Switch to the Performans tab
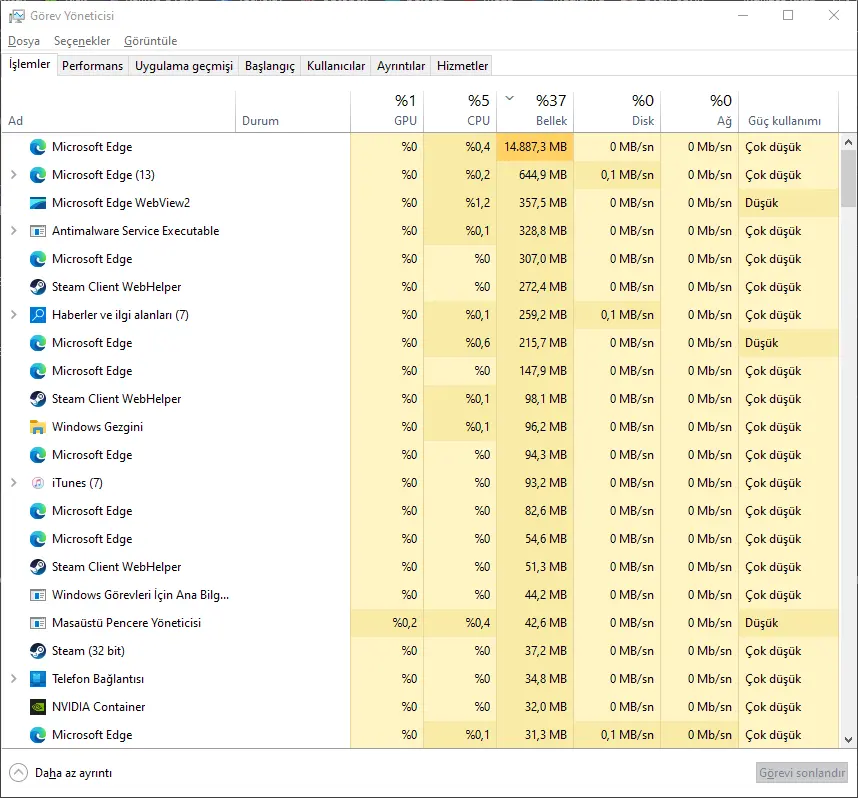The image size is (858, 798). pyautogui.click(x=92, y=66)
